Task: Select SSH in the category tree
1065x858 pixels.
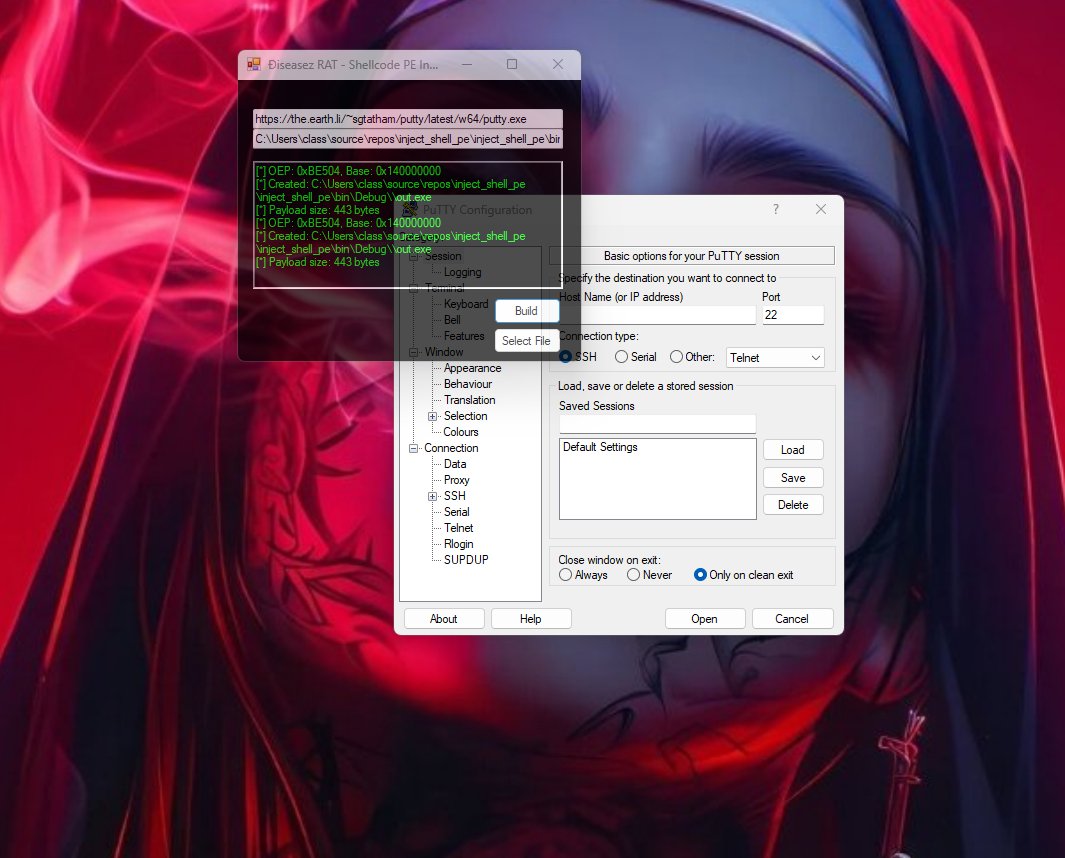Action: pyautogui.click(x=454, y=496)
